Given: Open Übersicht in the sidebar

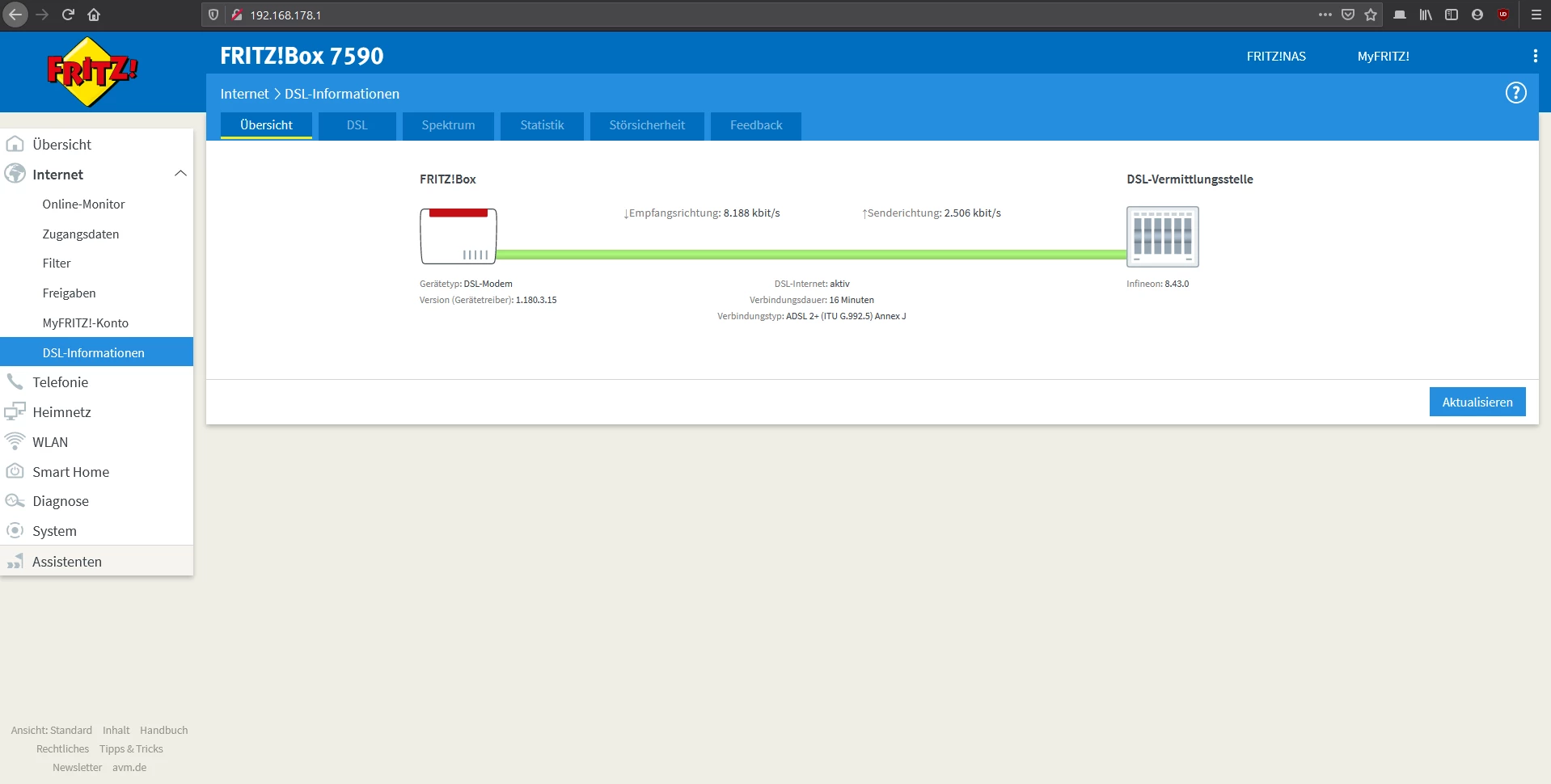Looking at the screenshot, I should point(97,144).
